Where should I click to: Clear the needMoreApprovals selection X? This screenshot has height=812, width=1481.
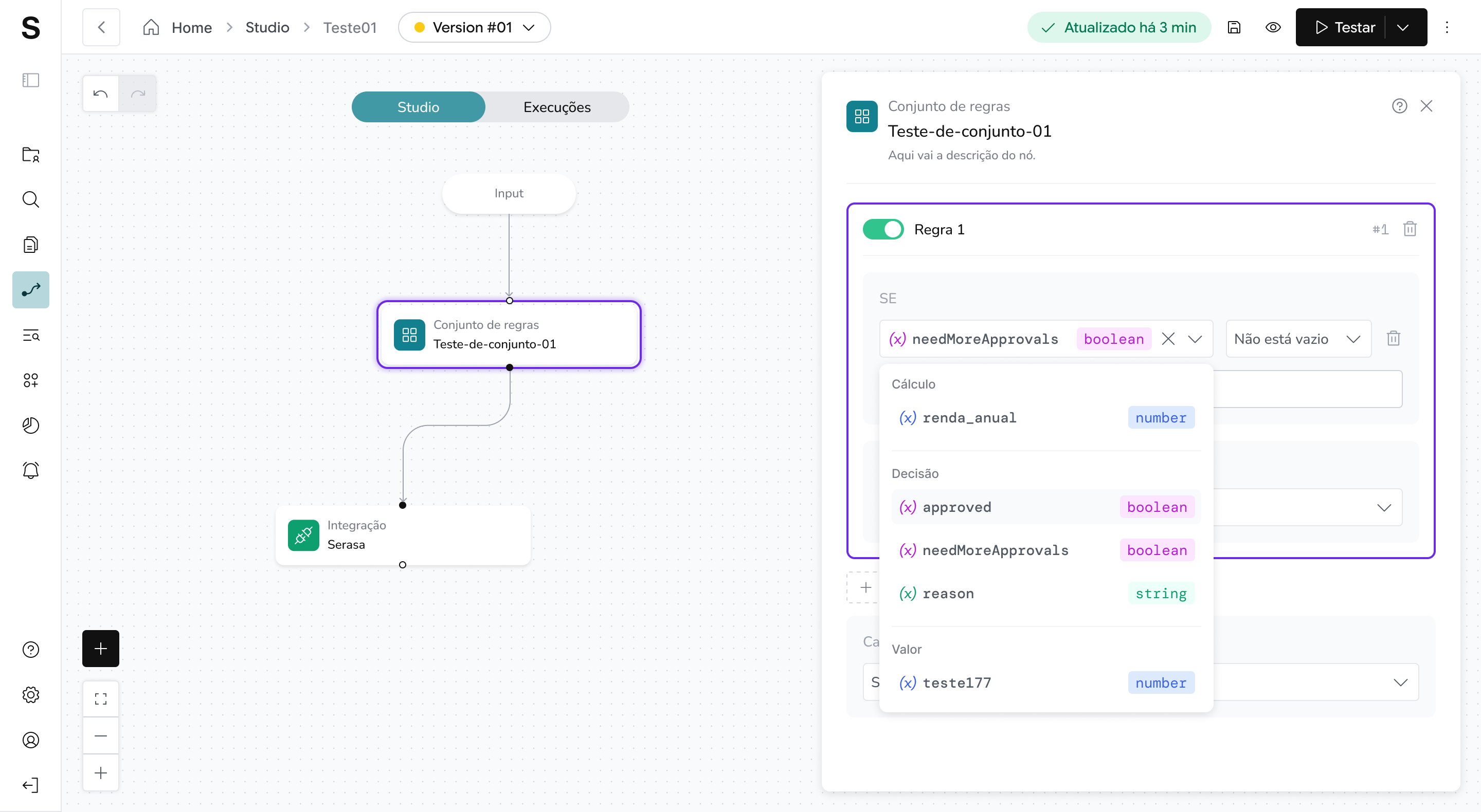1168,339
